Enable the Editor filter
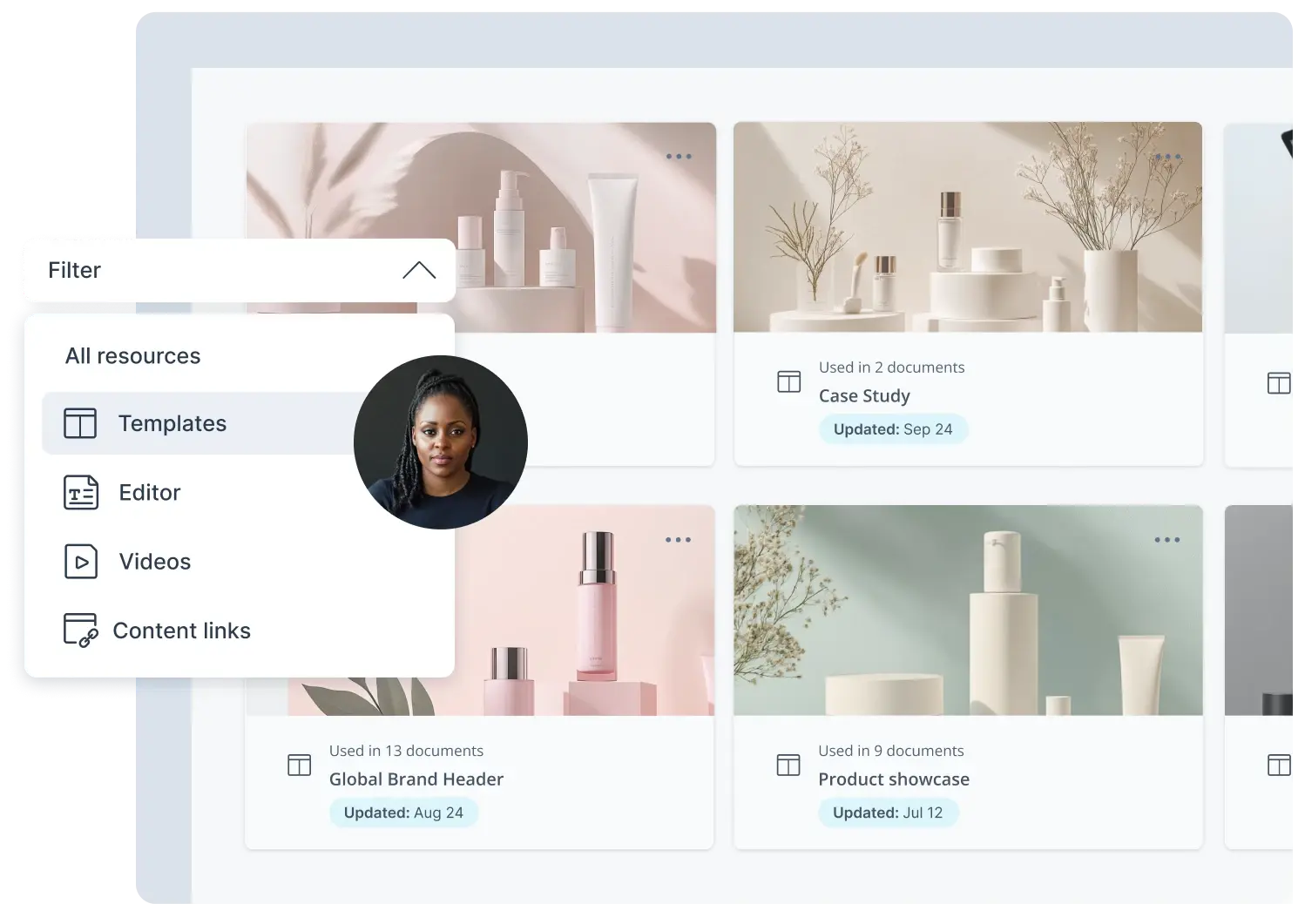Viewport: 1305px width, 924px height. coord(149,492)
